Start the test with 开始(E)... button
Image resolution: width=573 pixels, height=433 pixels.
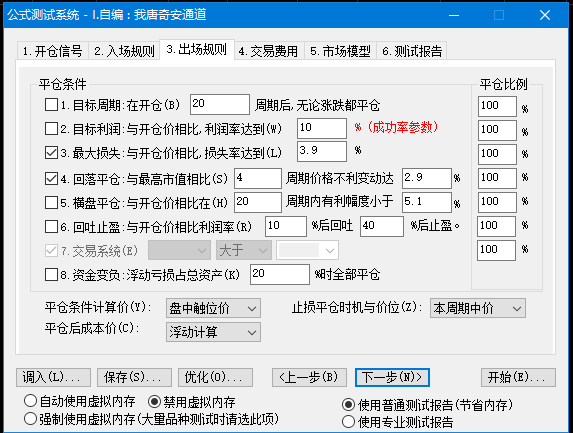518,377
